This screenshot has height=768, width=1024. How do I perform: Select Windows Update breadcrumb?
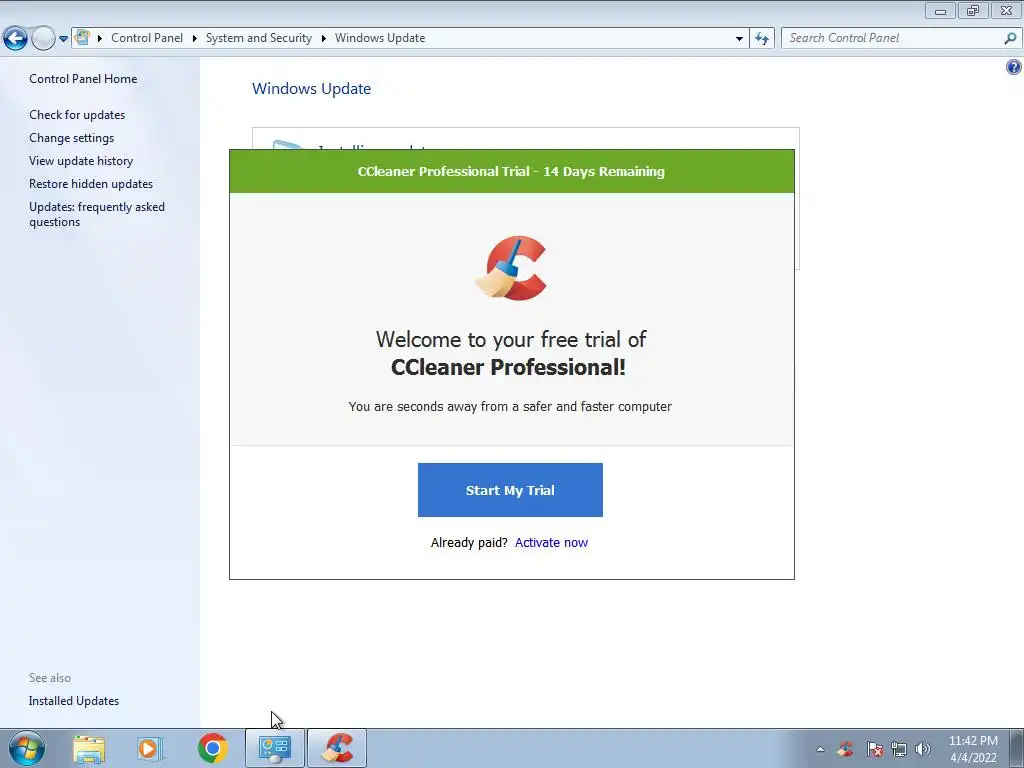click(x=380, y=38)
